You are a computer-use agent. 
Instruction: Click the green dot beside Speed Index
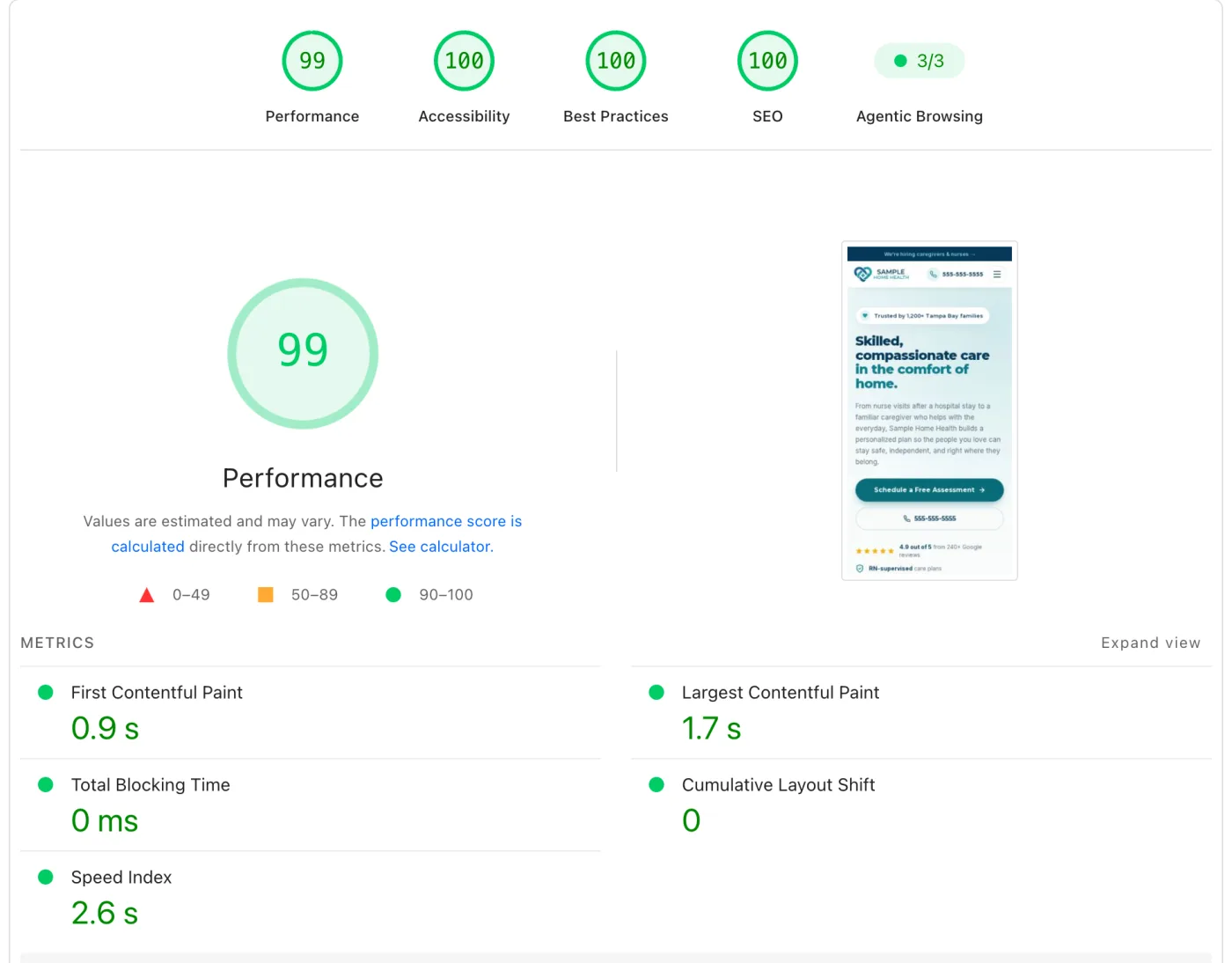pos(46,877)
